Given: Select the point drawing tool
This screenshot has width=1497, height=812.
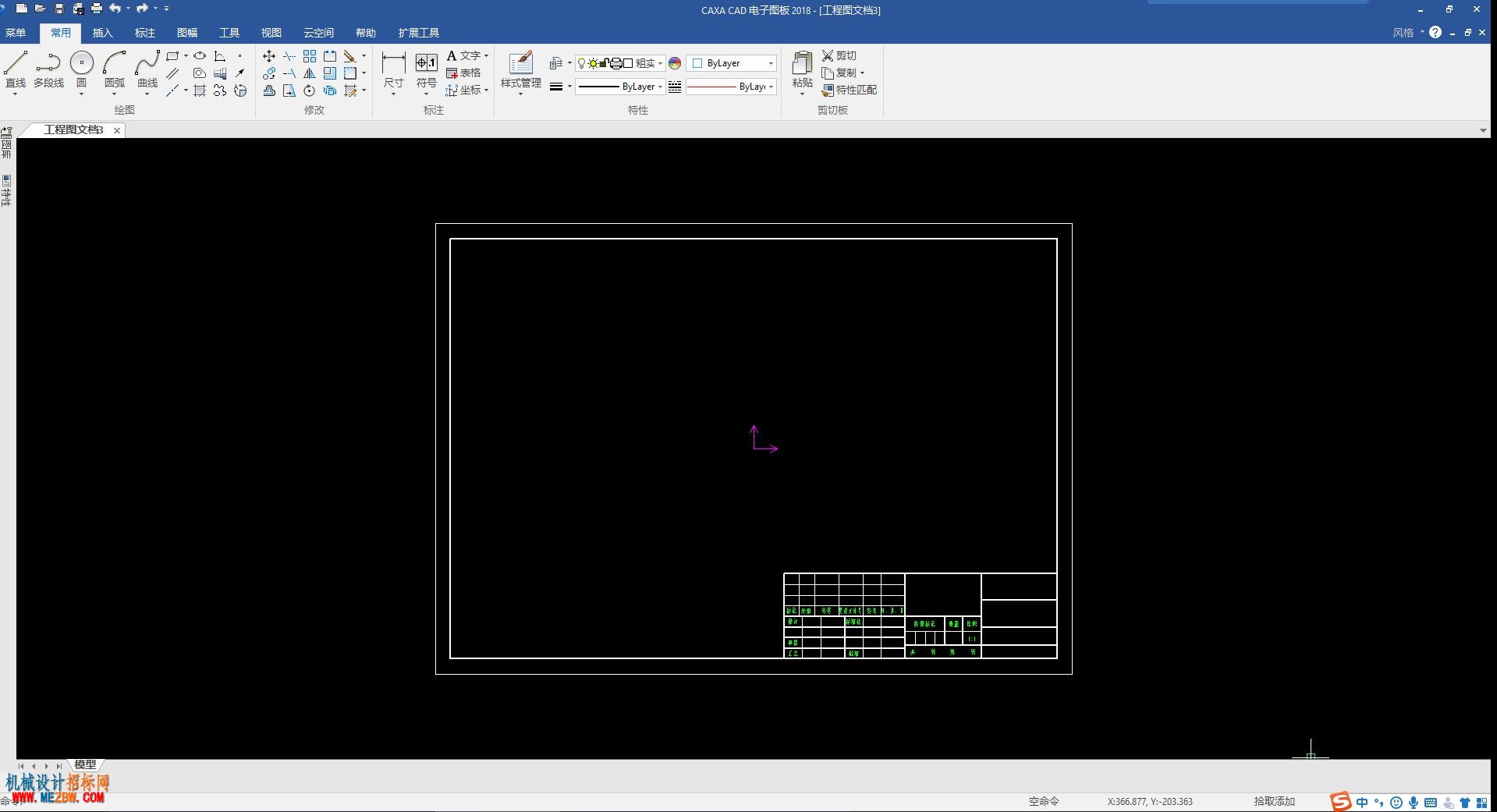Looking at the screenshot, I should click(x=239, y=56).
